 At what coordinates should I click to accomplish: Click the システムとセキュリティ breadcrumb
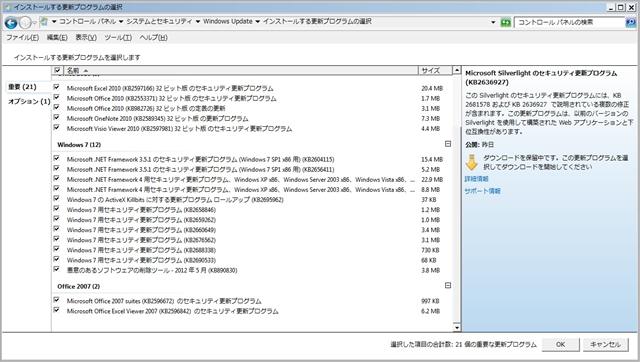pyautogui.click(x=159, y=21)
